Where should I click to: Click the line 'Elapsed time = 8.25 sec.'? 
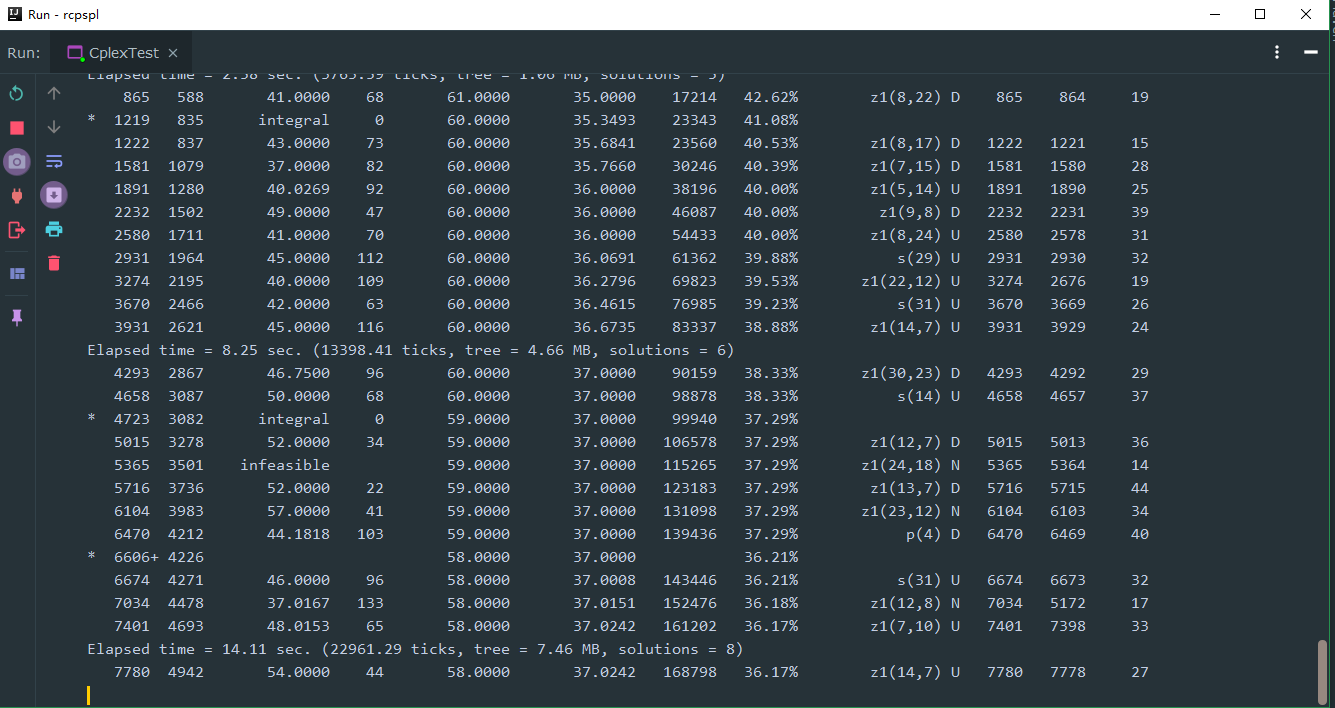[410, 350]
